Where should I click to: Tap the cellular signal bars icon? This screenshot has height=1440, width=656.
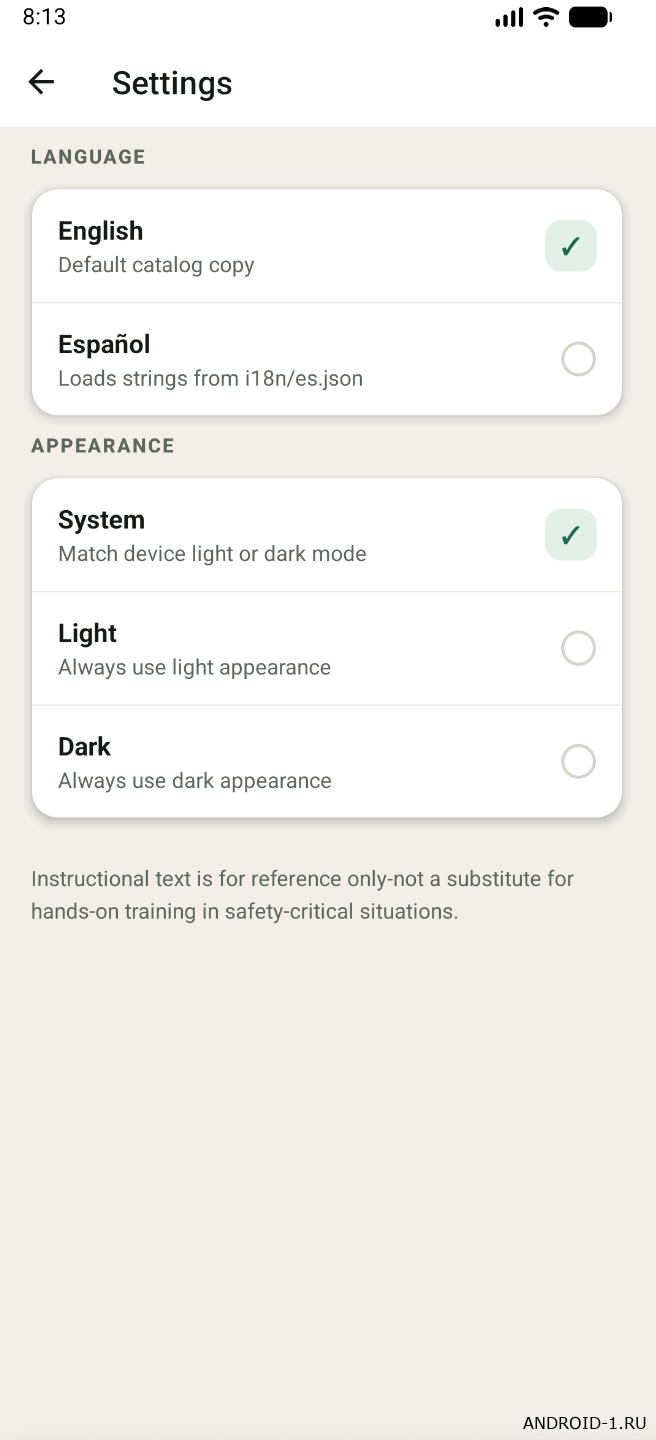point(509,17)
